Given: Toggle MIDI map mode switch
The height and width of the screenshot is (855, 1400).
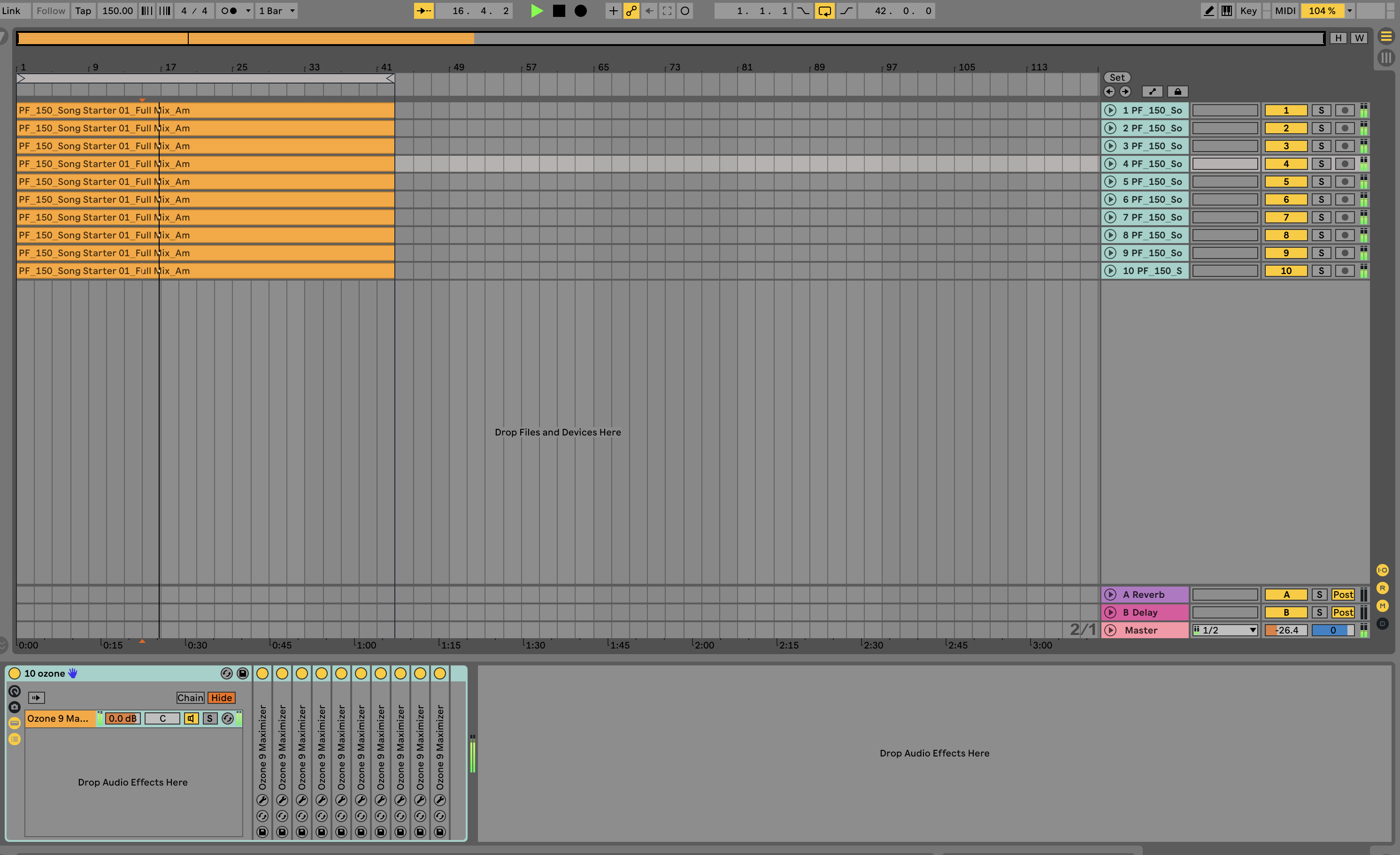Looking at the screenshot, I should coord(1285,11).
